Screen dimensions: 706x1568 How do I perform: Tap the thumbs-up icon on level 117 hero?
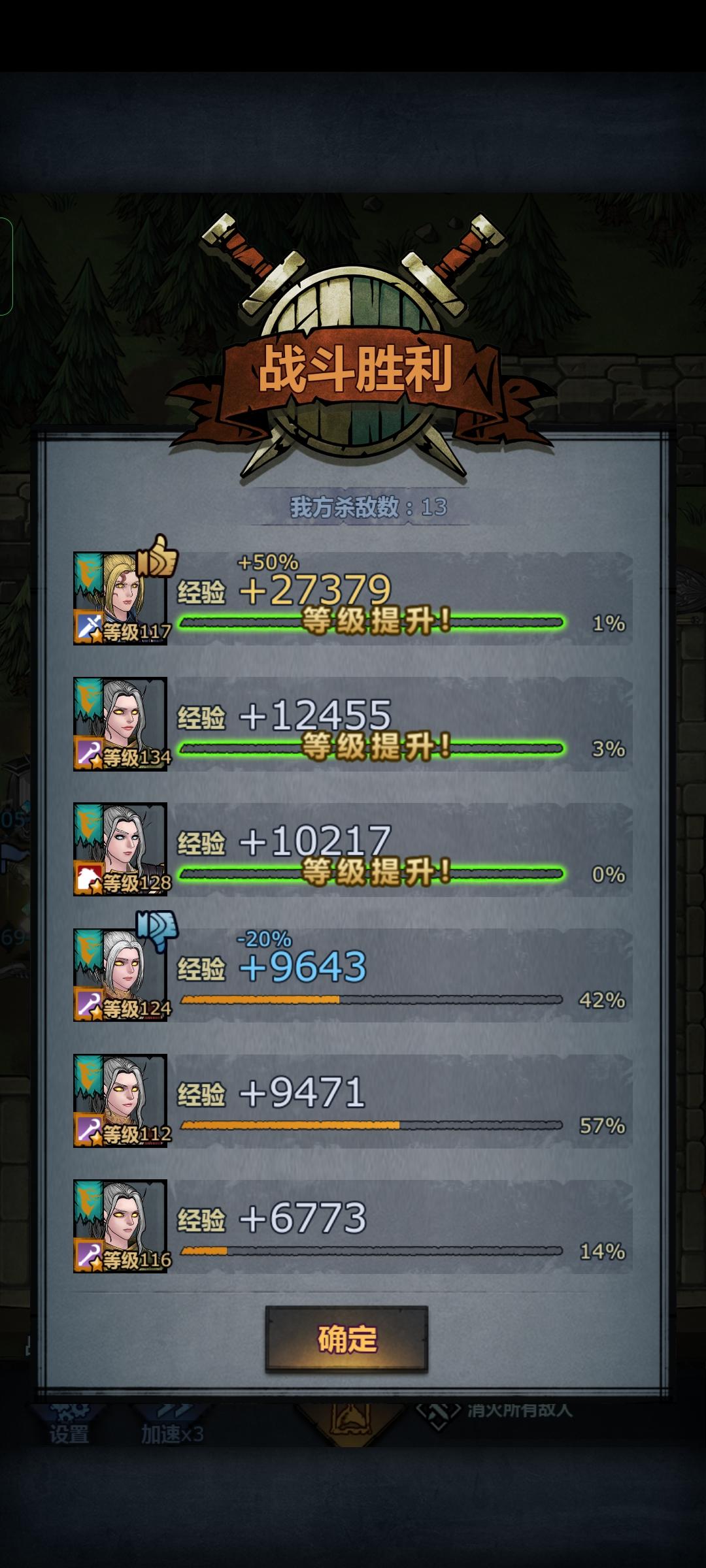(157, 556)
